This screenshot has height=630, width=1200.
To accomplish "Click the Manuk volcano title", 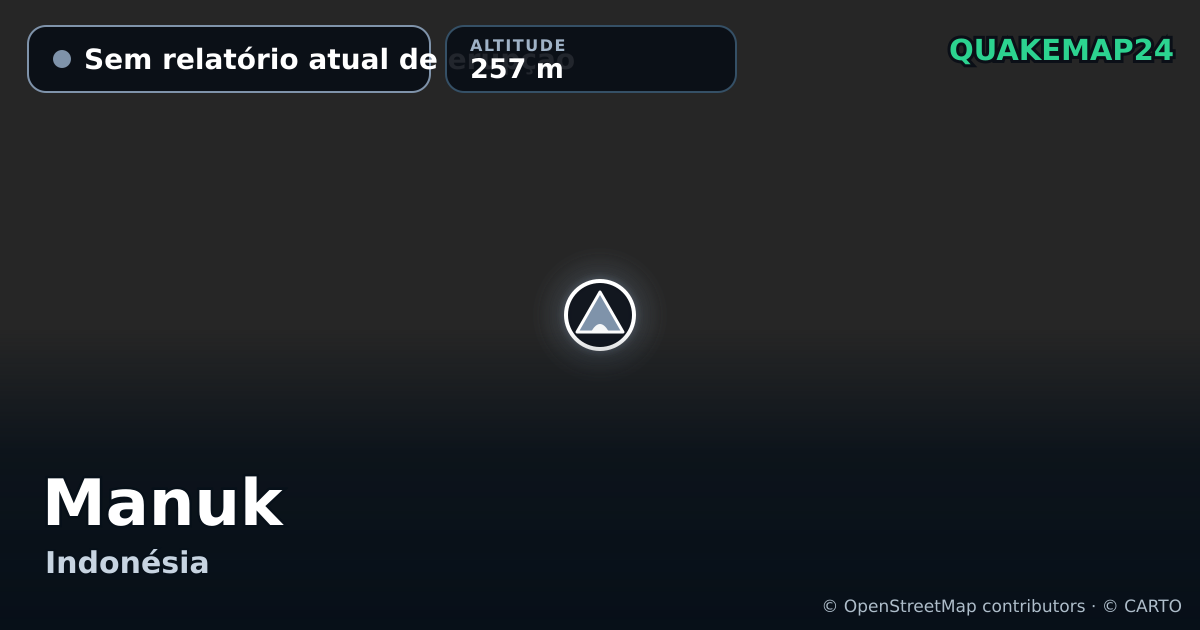I will click(163, 503).
